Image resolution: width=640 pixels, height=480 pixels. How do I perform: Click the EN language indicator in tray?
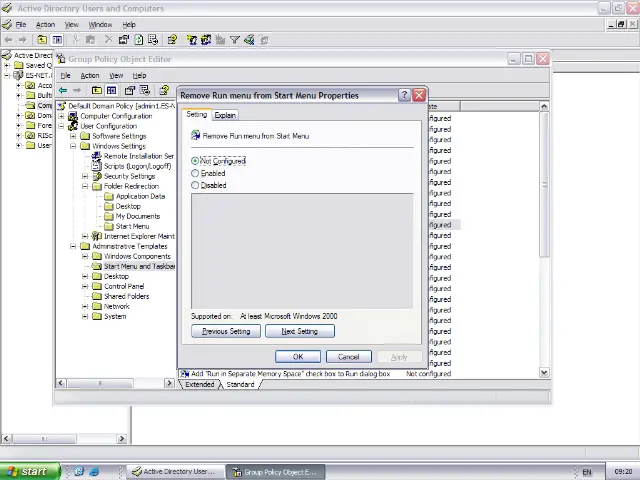pos(587,472)
